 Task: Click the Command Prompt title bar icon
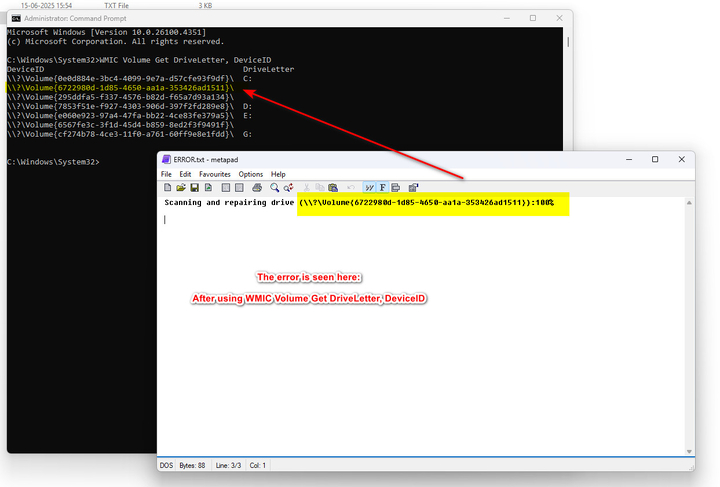[16, 18]
